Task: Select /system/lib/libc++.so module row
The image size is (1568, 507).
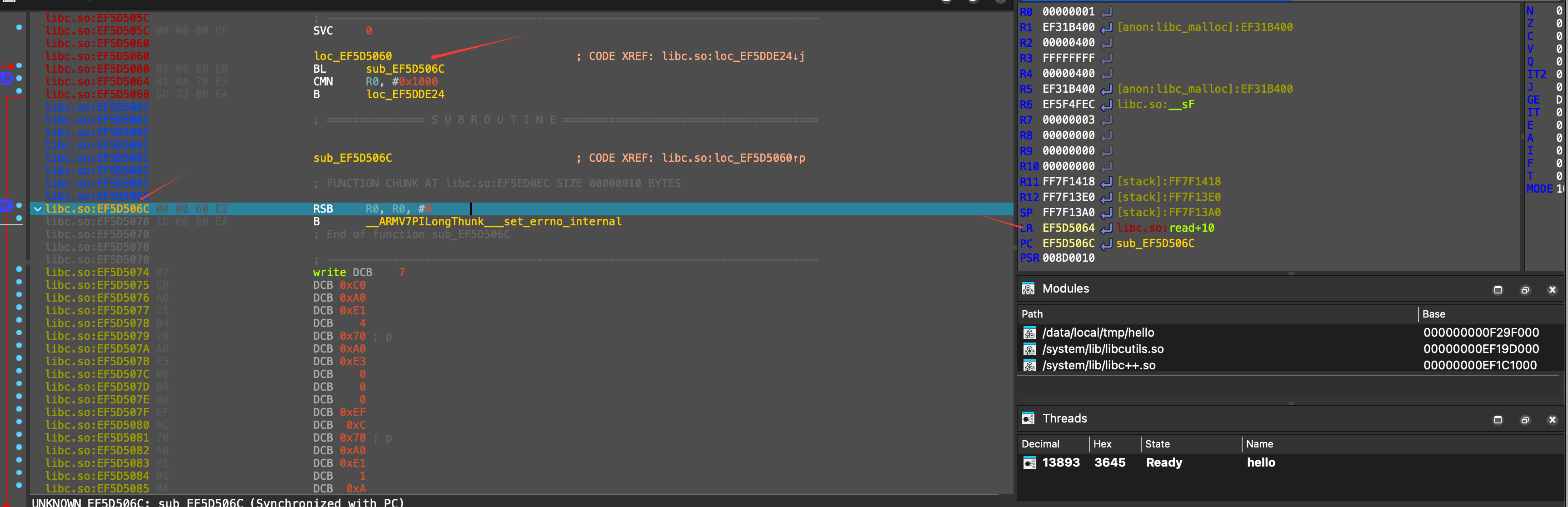Action: (x=1098, y=365)
